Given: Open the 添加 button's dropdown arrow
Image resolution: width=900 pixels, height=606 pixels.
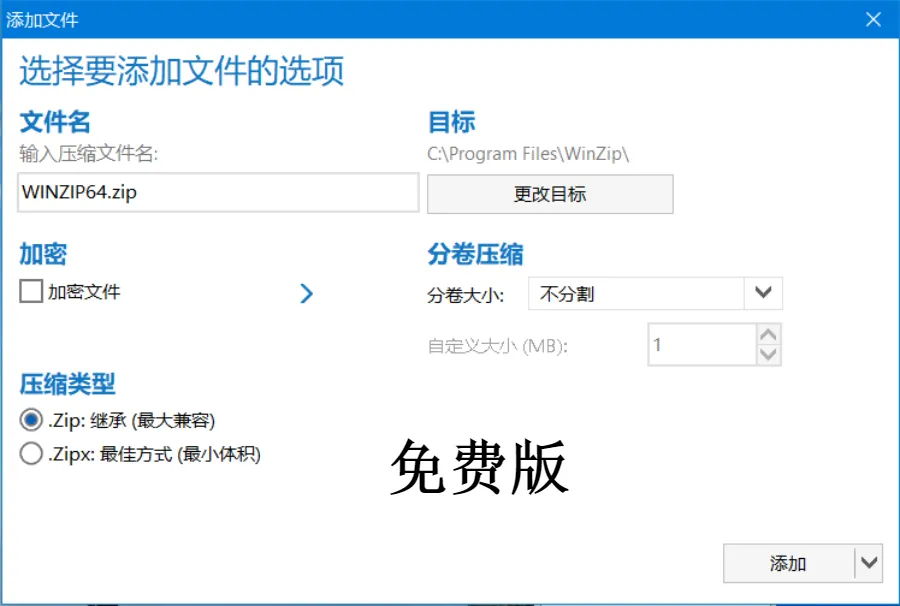Looking at the screenshot, I should click(x=869, y=563).
